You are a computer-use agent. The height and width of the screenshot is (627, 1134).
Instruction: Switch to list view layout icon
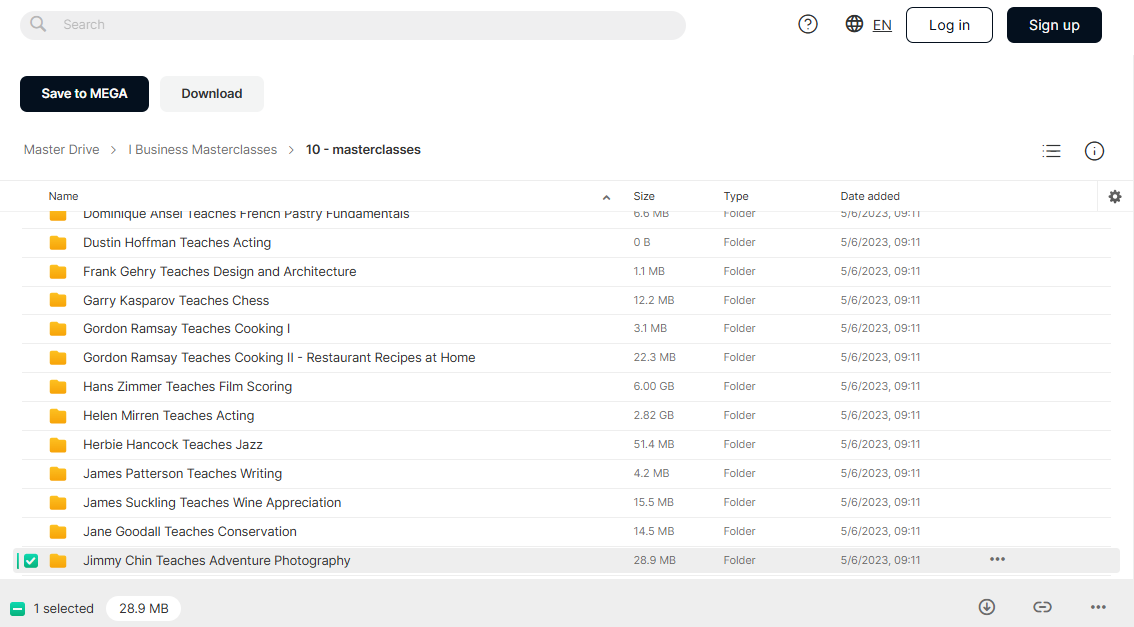click(1052, 150)
